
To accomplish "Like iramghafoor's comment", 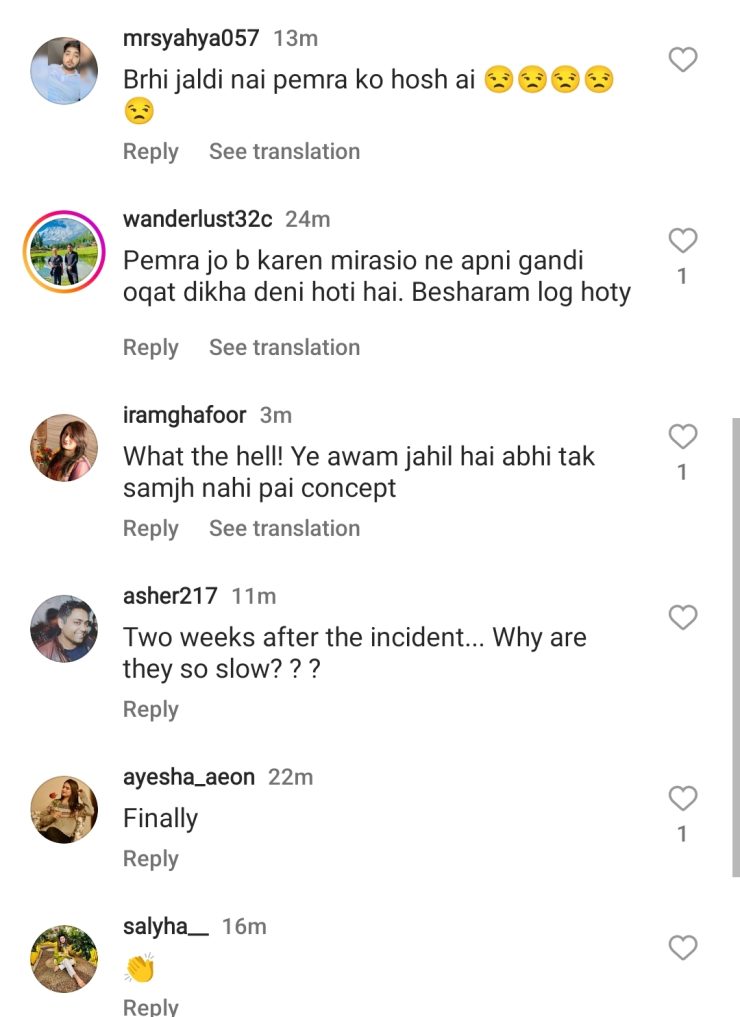I will [x=682, y=437].
